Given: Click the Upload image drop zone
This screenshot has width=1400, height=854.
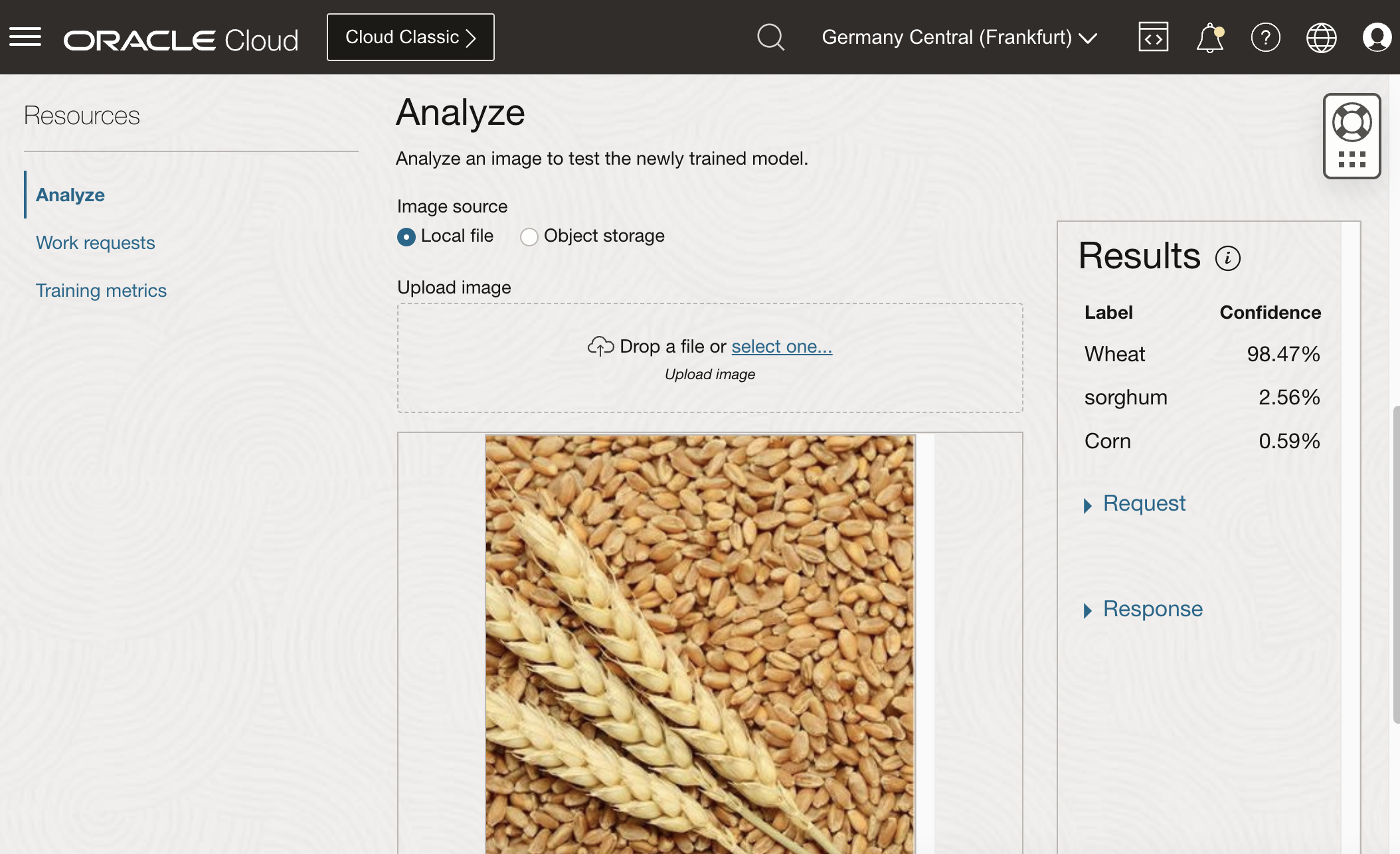Looking at the screenshot, I should pyautogui.click(x=710, y=358).
